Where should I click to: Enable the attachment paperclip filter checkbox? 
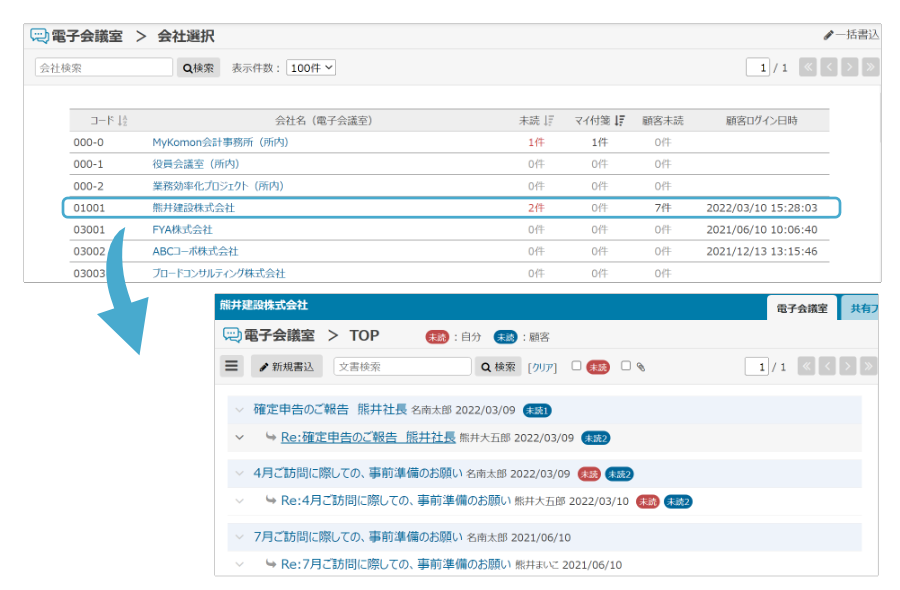[626, 366]
